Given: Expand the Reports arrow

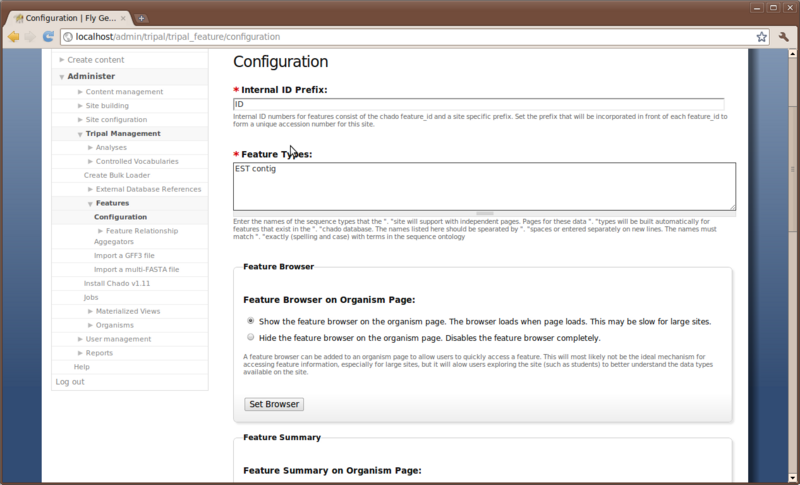Looking at the screenshot, I should coord(80,353).
